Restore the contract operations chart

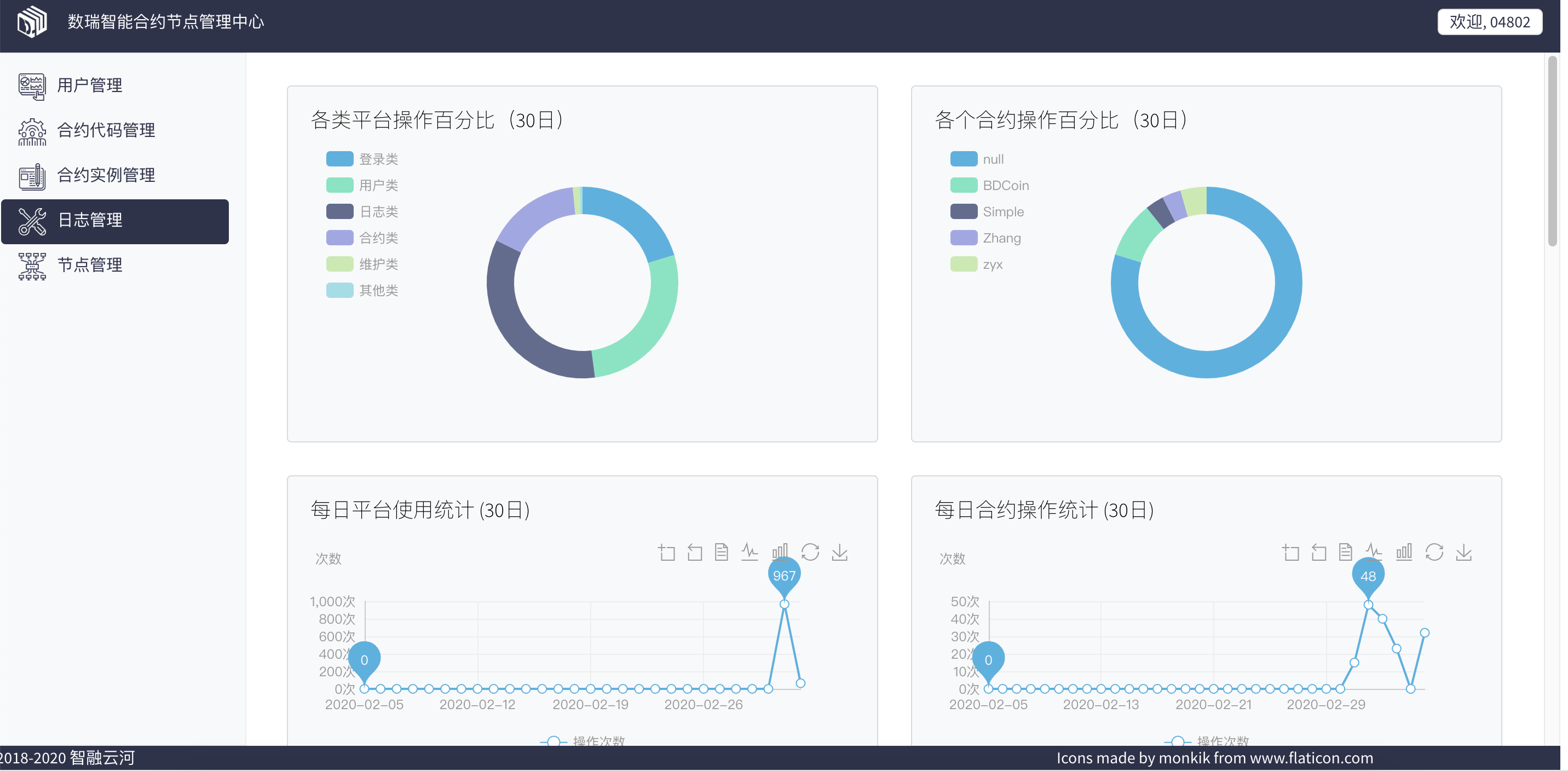(1434, 553)
